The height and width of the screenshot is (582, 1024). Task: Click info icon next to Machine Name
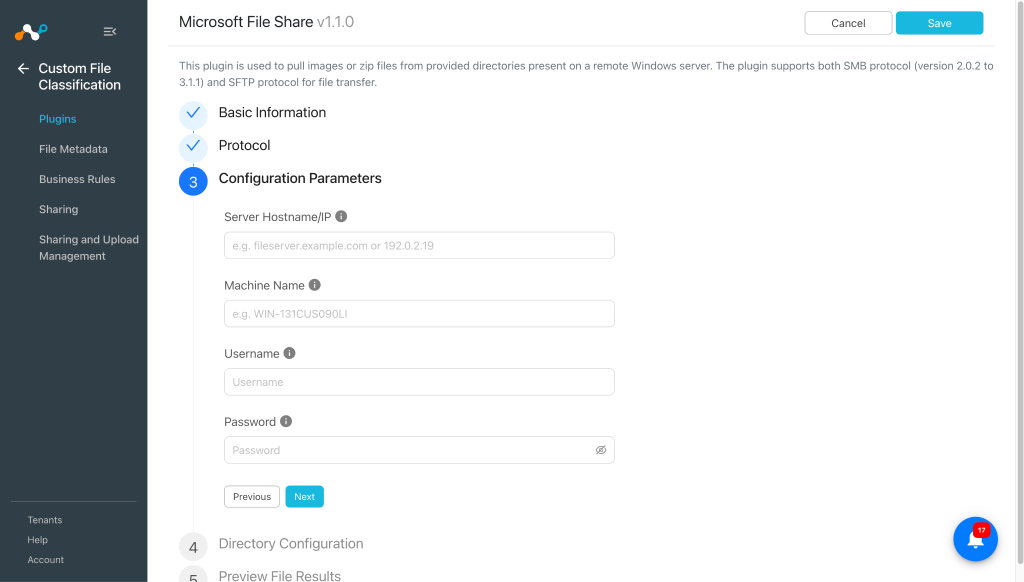(315, 285)
